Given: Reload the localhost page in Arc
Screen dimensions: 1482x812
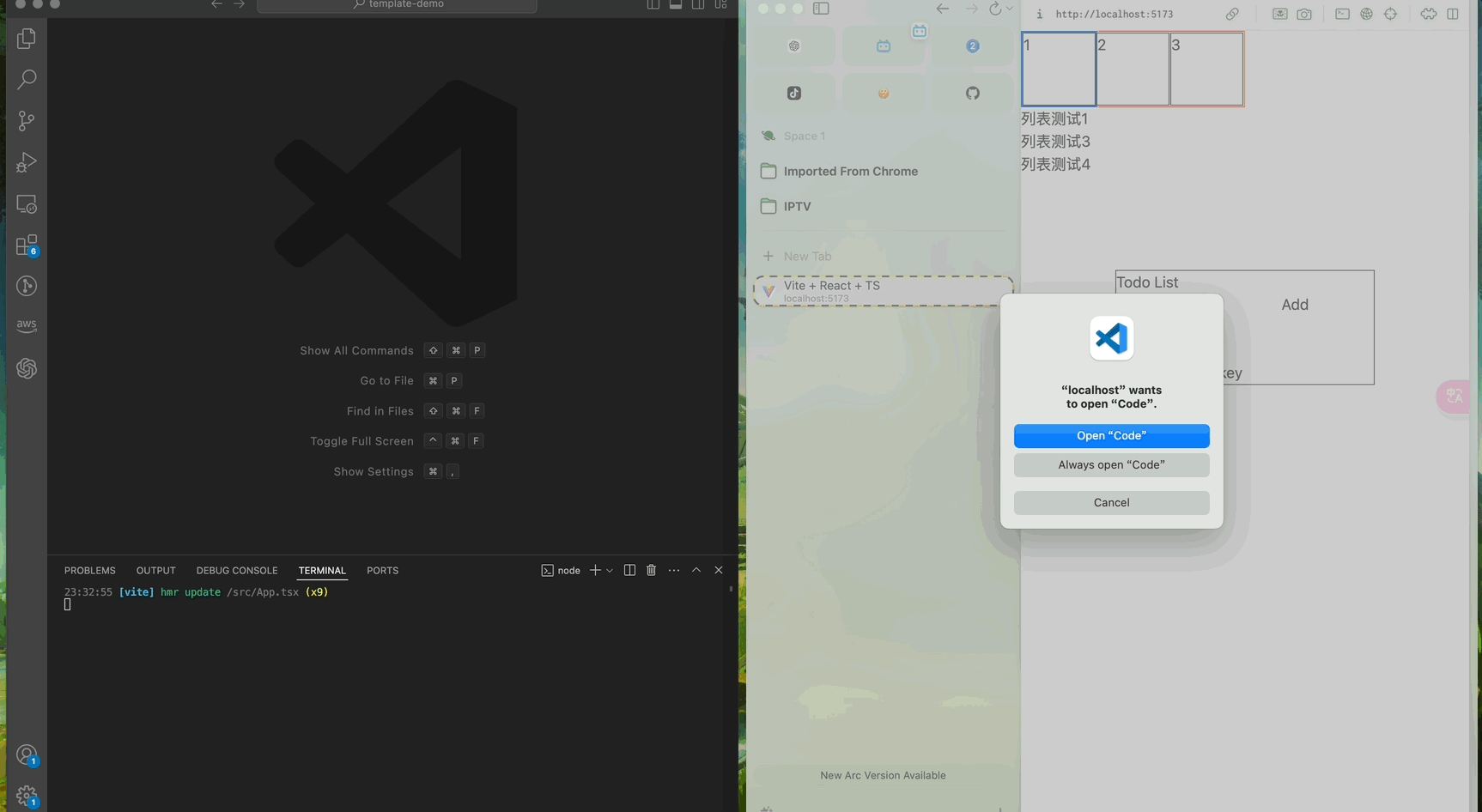Looking at the screenshot, I should click(x=994, y=9).
